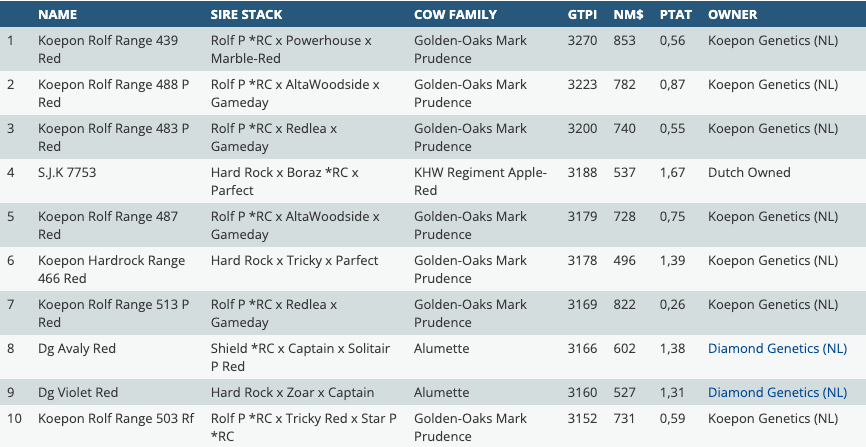Open Diamond Genetics link for Dg Avaly Red
Screen dimensions: 866x447
[x=777, y=348]
